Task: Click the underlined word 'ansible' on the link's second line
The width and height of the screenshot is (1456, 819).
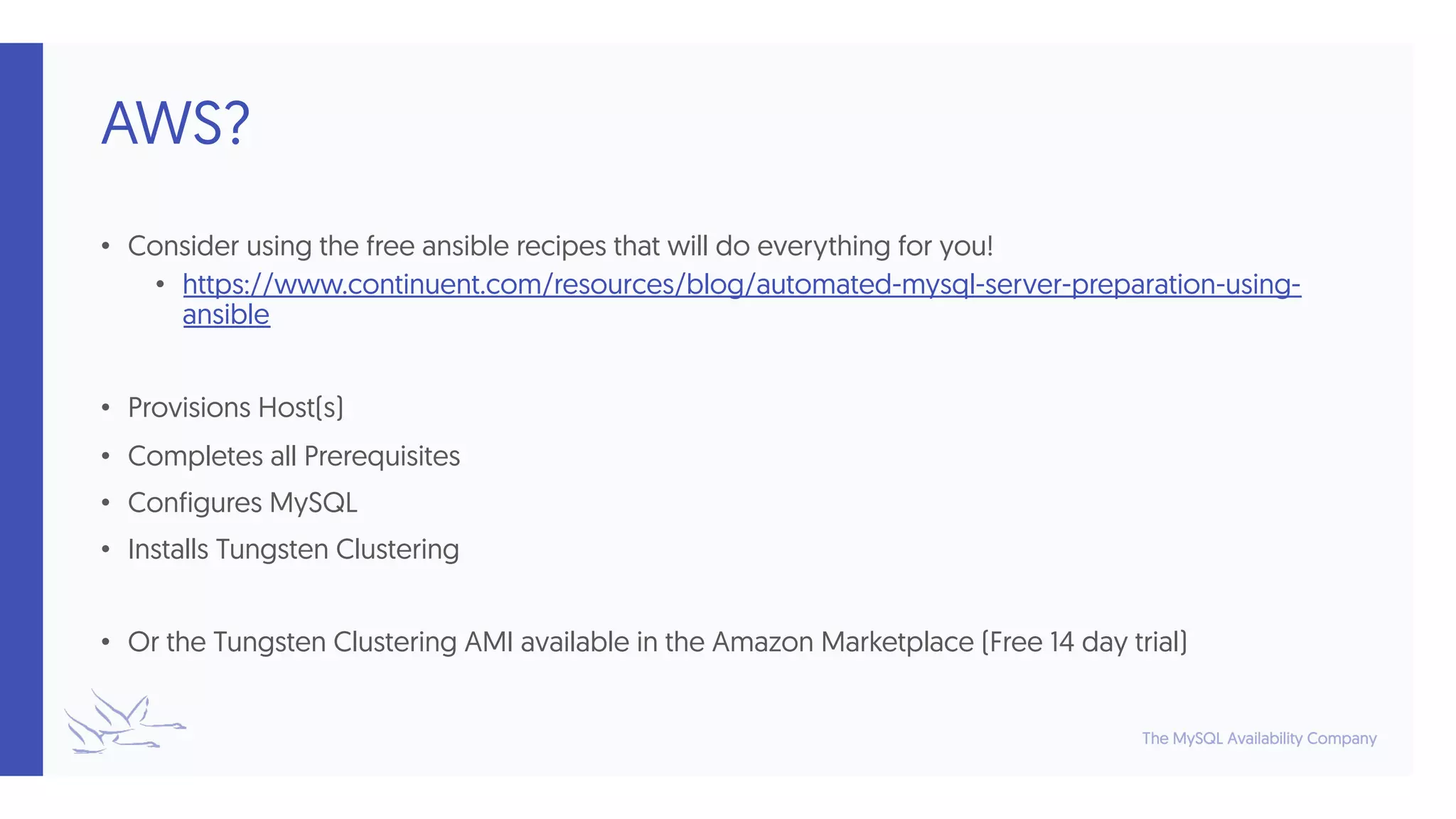Action: [x=226, y=315]
